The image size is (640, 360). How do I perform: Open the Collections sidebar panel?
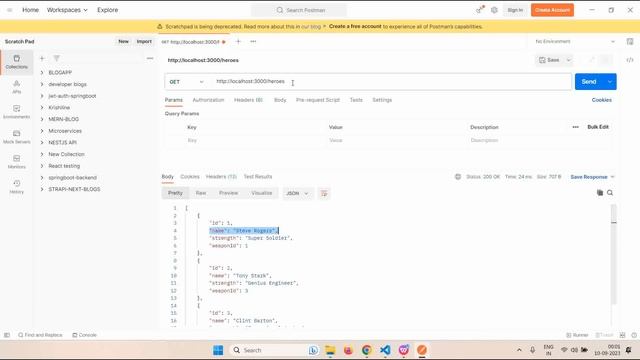click(x=16, y=62)
